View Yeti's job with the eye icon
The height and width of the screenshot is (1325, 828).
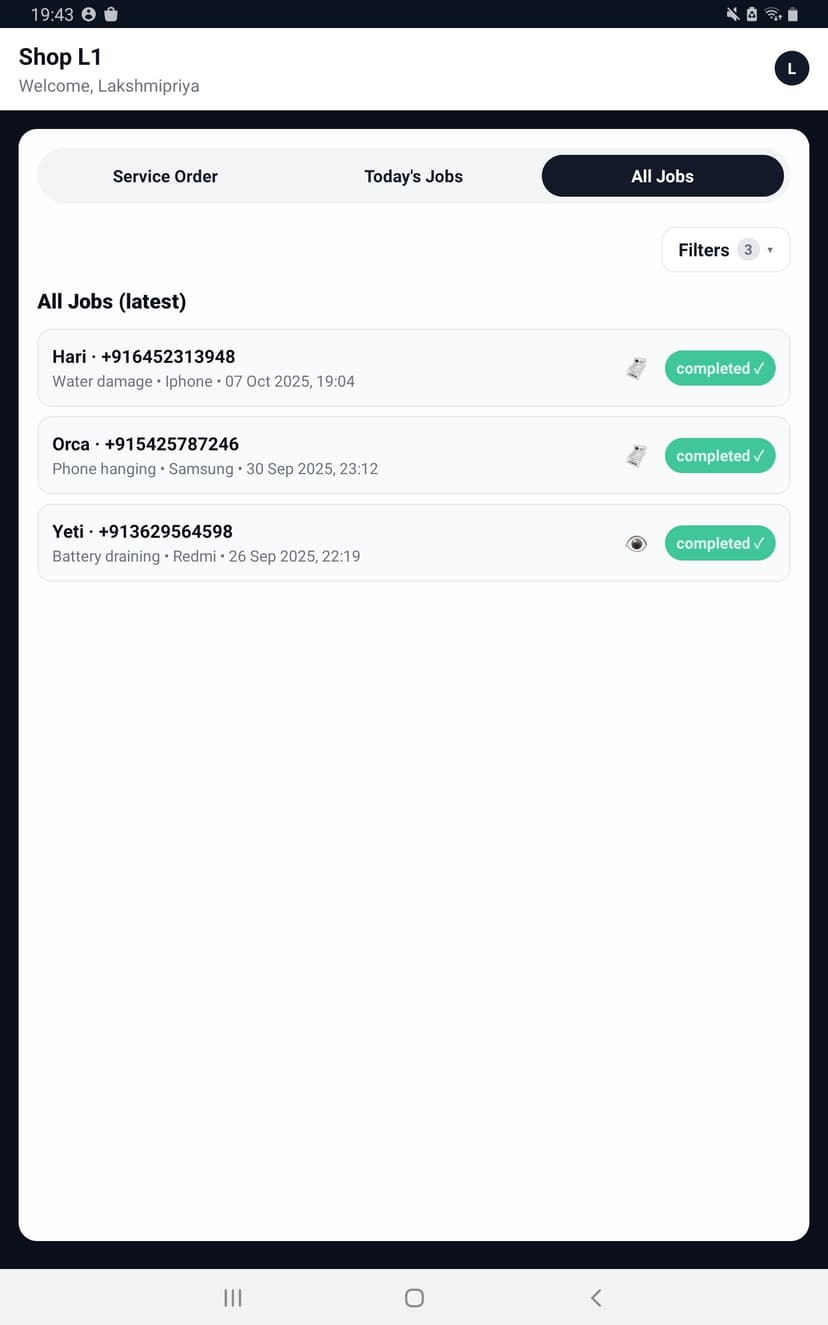pos(636,543)
